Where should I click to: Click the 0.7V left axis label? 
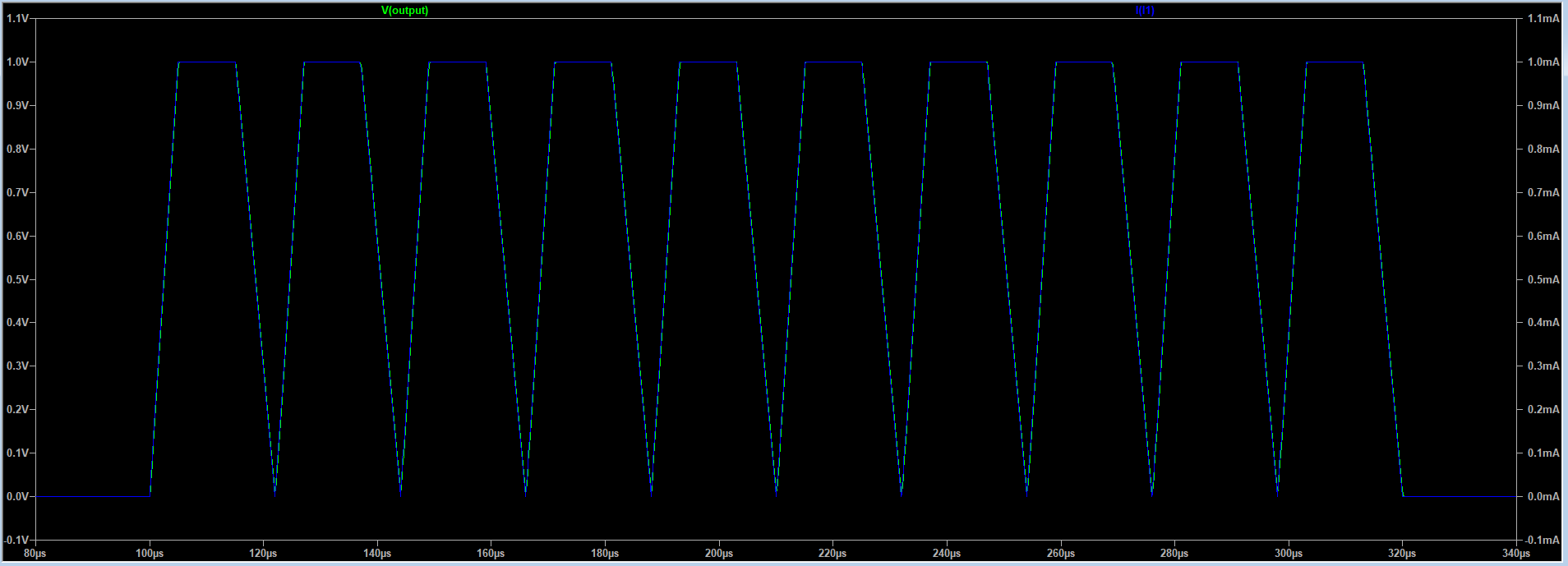pyautogui.click(x=17, y=193)
